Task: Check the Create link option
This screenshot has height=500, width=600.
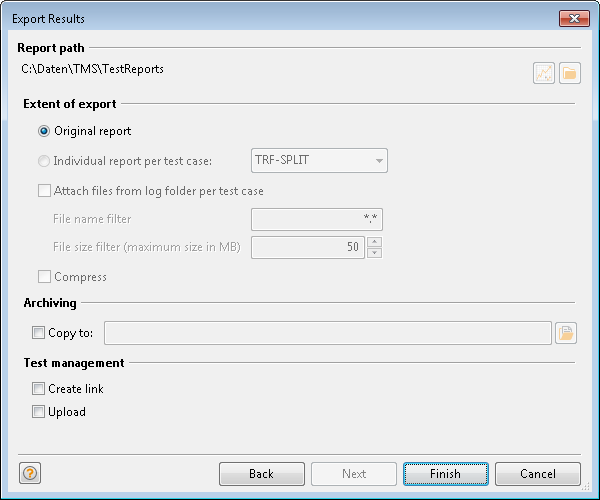Action: point(38,389)
